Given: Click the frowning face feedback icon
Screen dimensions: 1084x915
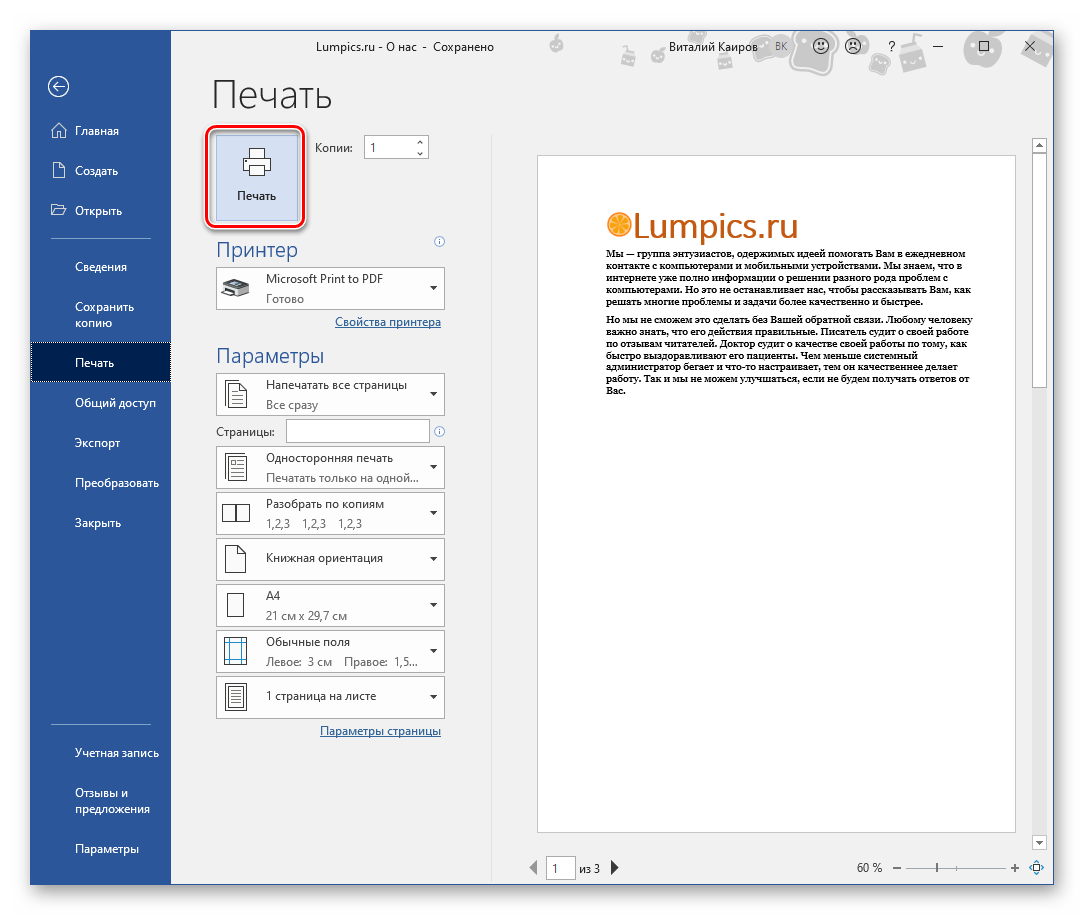Looking at the screenshot, I should [853, 47].
